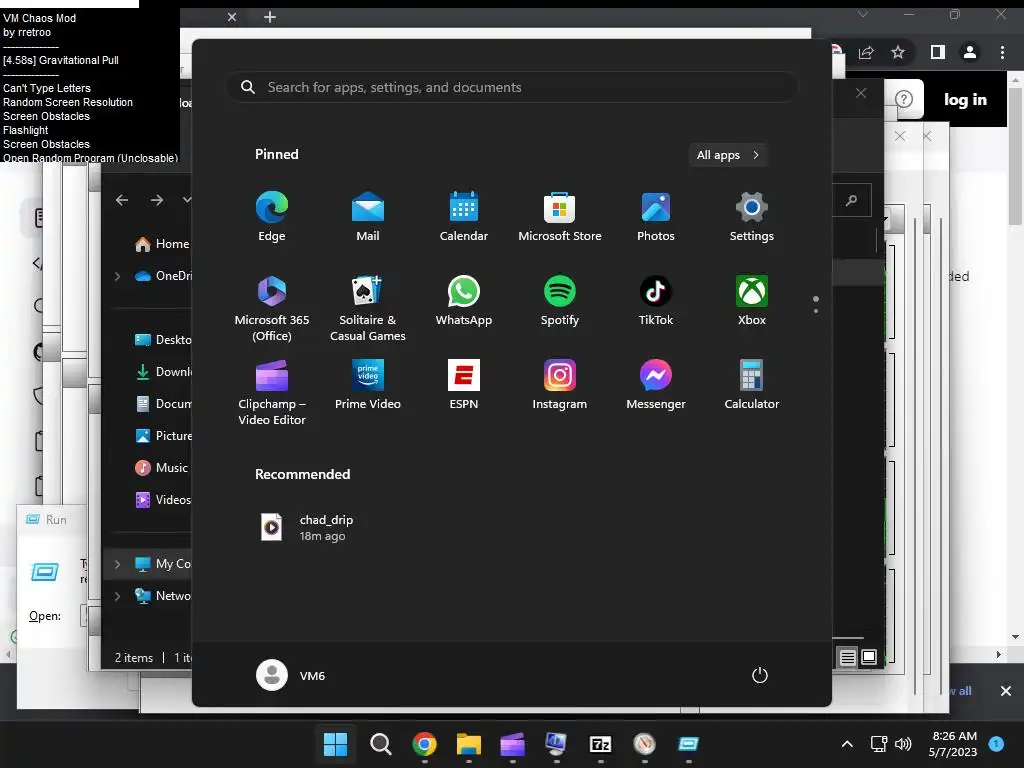Launch Spotify from pinned apps
This screenshot has height=768, width=1024.
(x=560, y=300)
